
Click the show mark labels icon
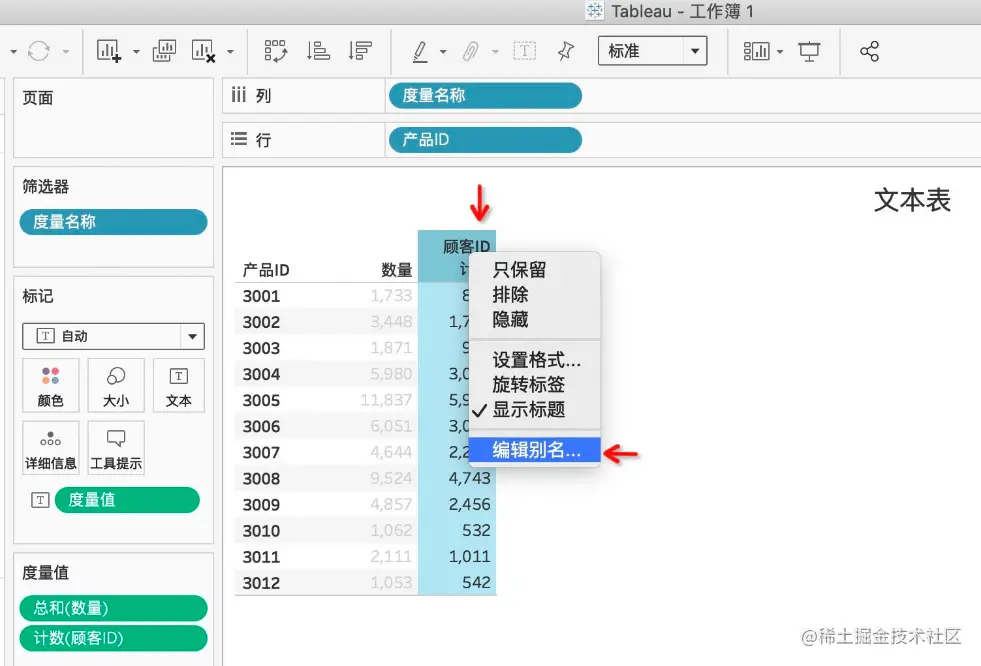(x=524, y=51)
